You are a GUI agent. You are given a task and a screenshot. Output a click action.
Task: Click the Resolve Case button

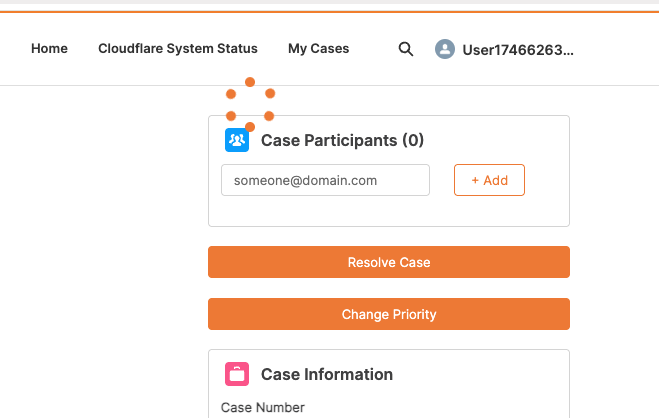tap(389, 262)
